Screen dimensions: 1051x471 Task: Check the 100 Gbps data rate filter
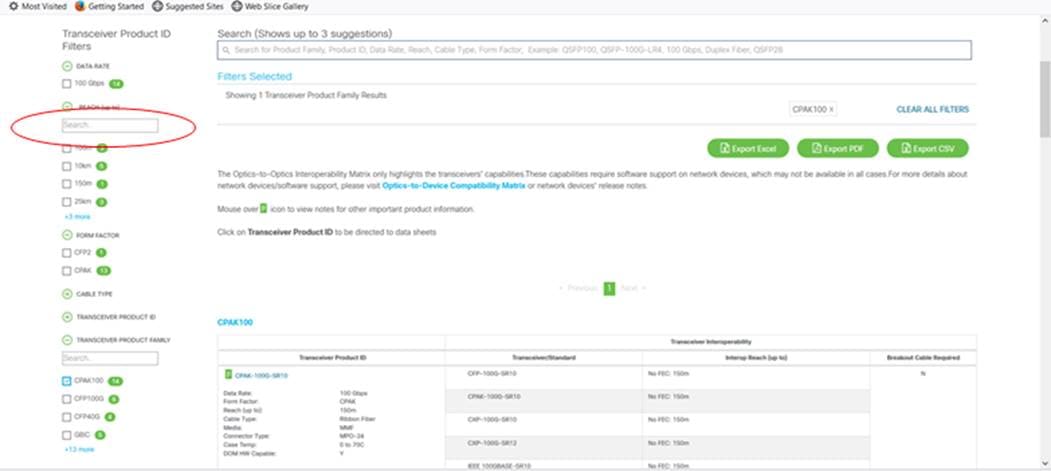pos(66,84)
